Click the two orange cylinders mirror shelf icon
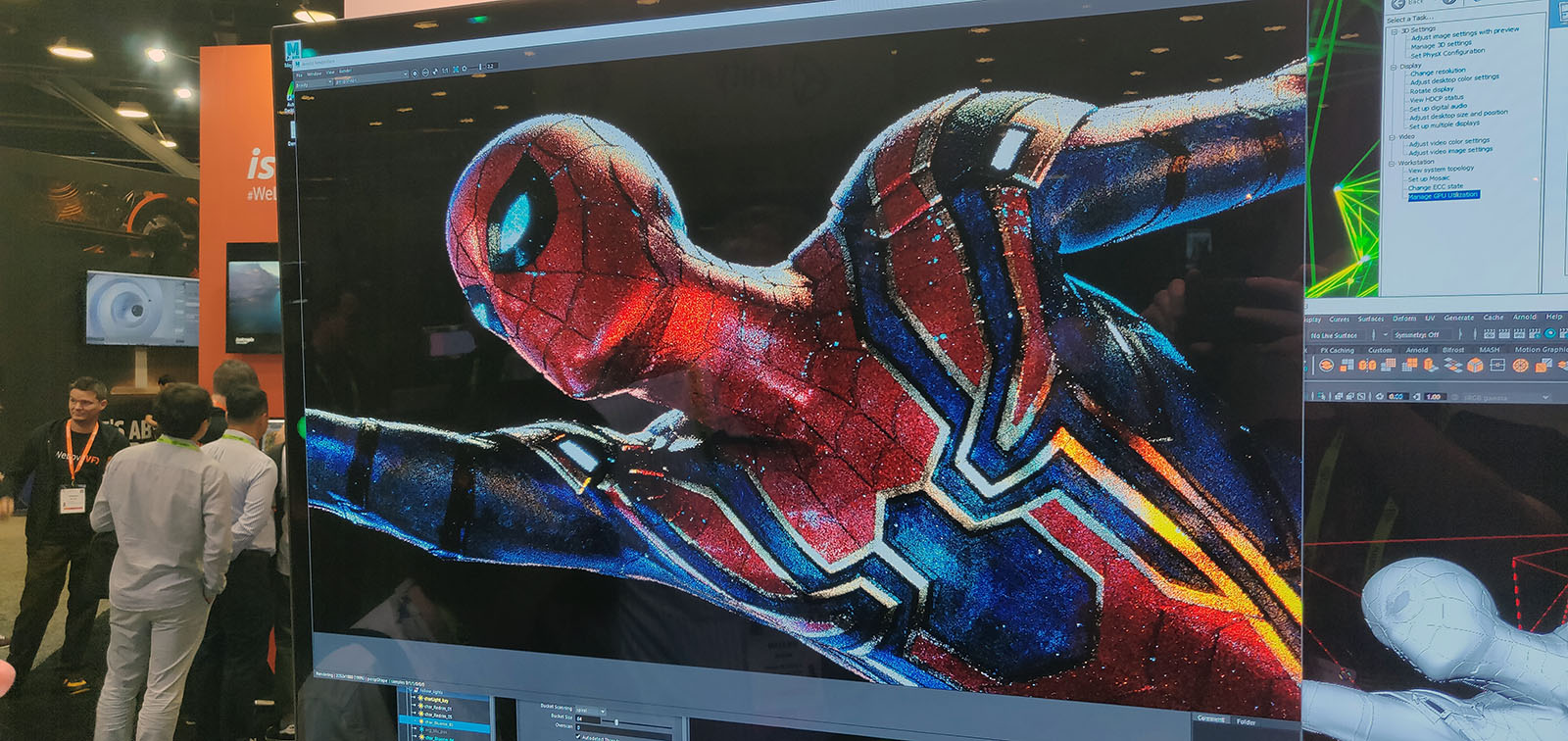 tap(1367, 366)
